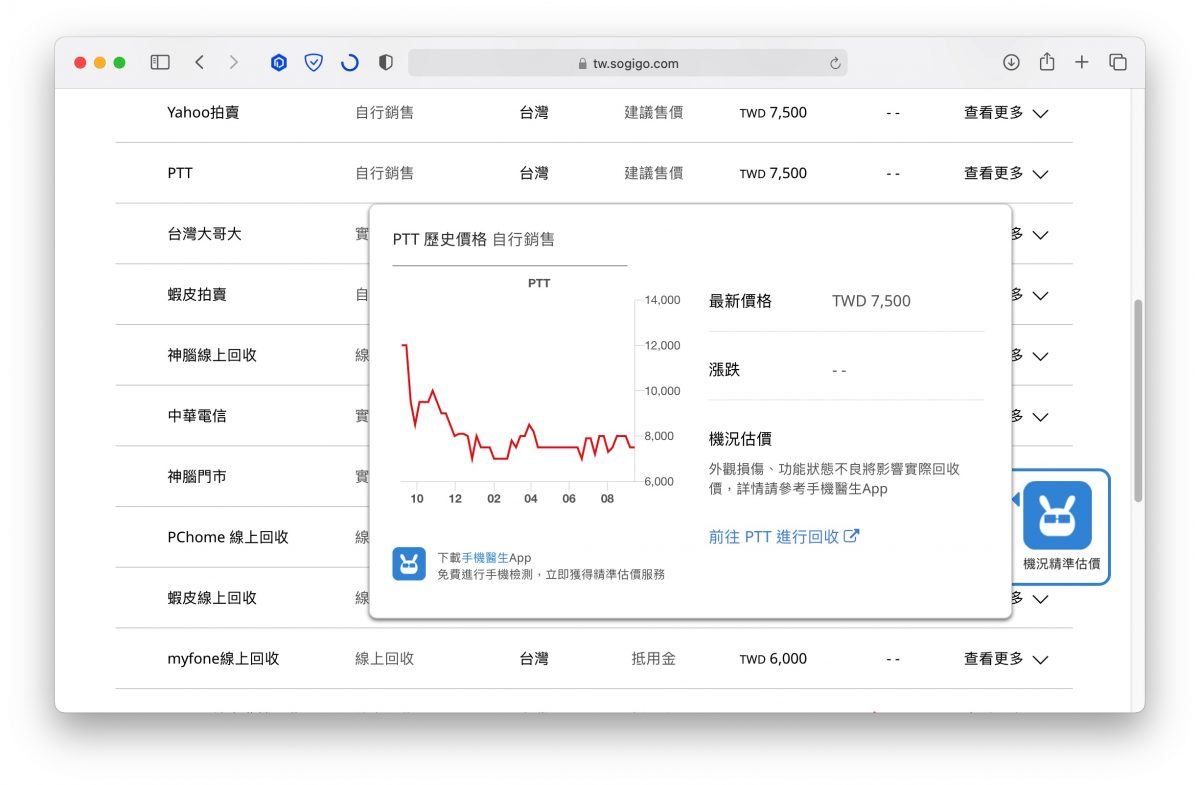The image size is (1200, 785).
Task: Click the chevron in 蝦皮線上回收 row
Action: [1040, 599]
